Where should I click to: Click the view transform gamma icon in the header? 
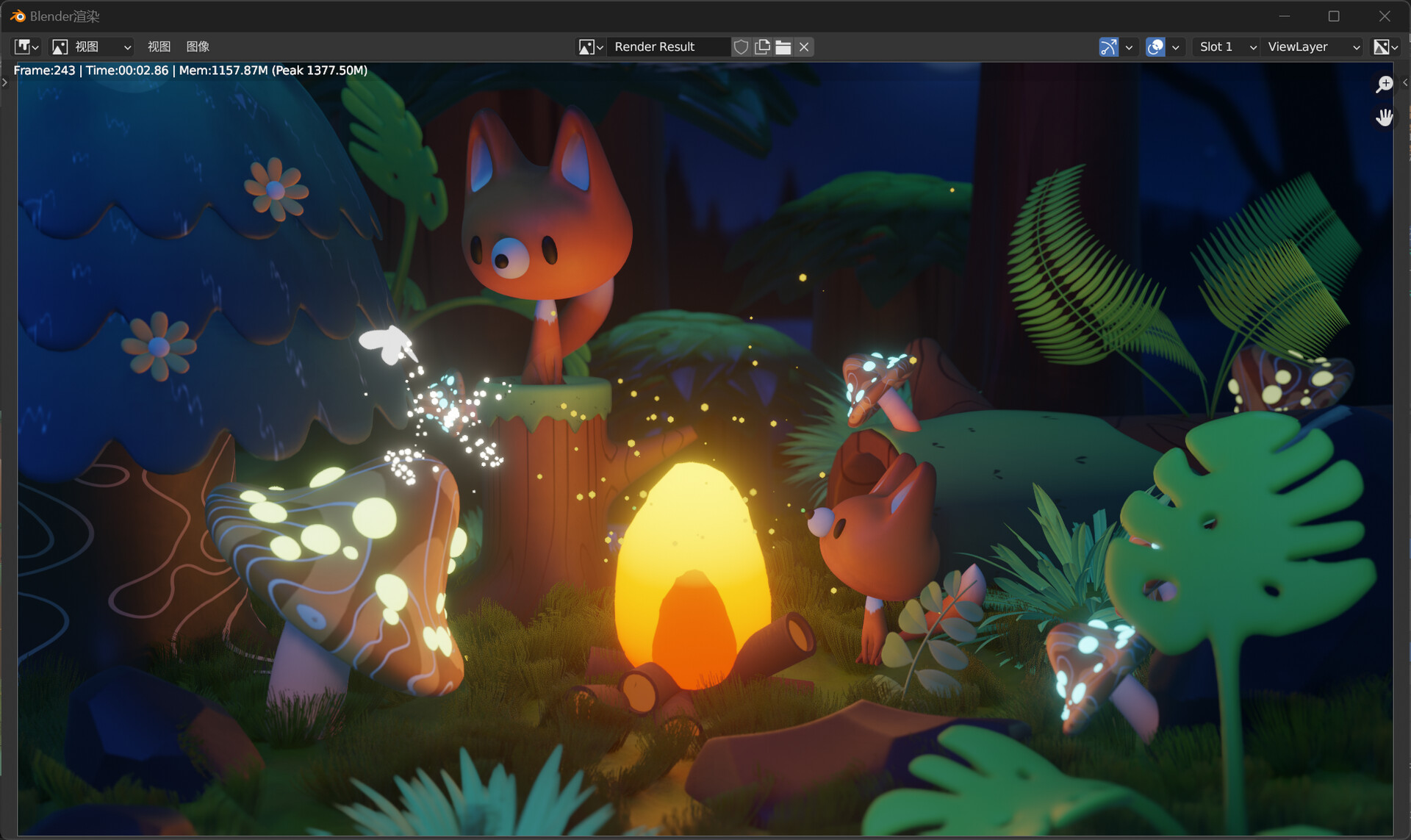(1108, 46)
